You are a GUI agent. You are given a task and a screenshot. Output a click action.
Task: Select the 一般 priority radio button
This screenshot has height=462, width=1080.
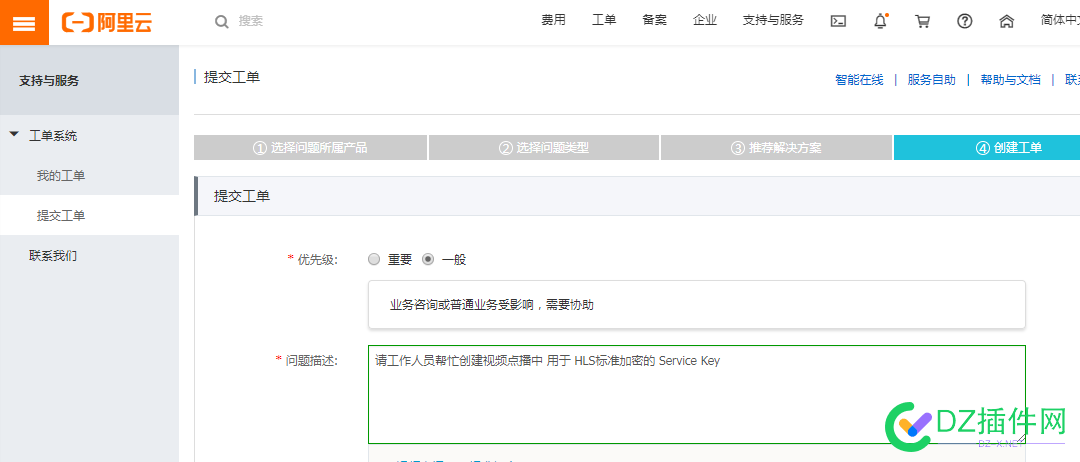pyautogui.click(x=428, y=260)
